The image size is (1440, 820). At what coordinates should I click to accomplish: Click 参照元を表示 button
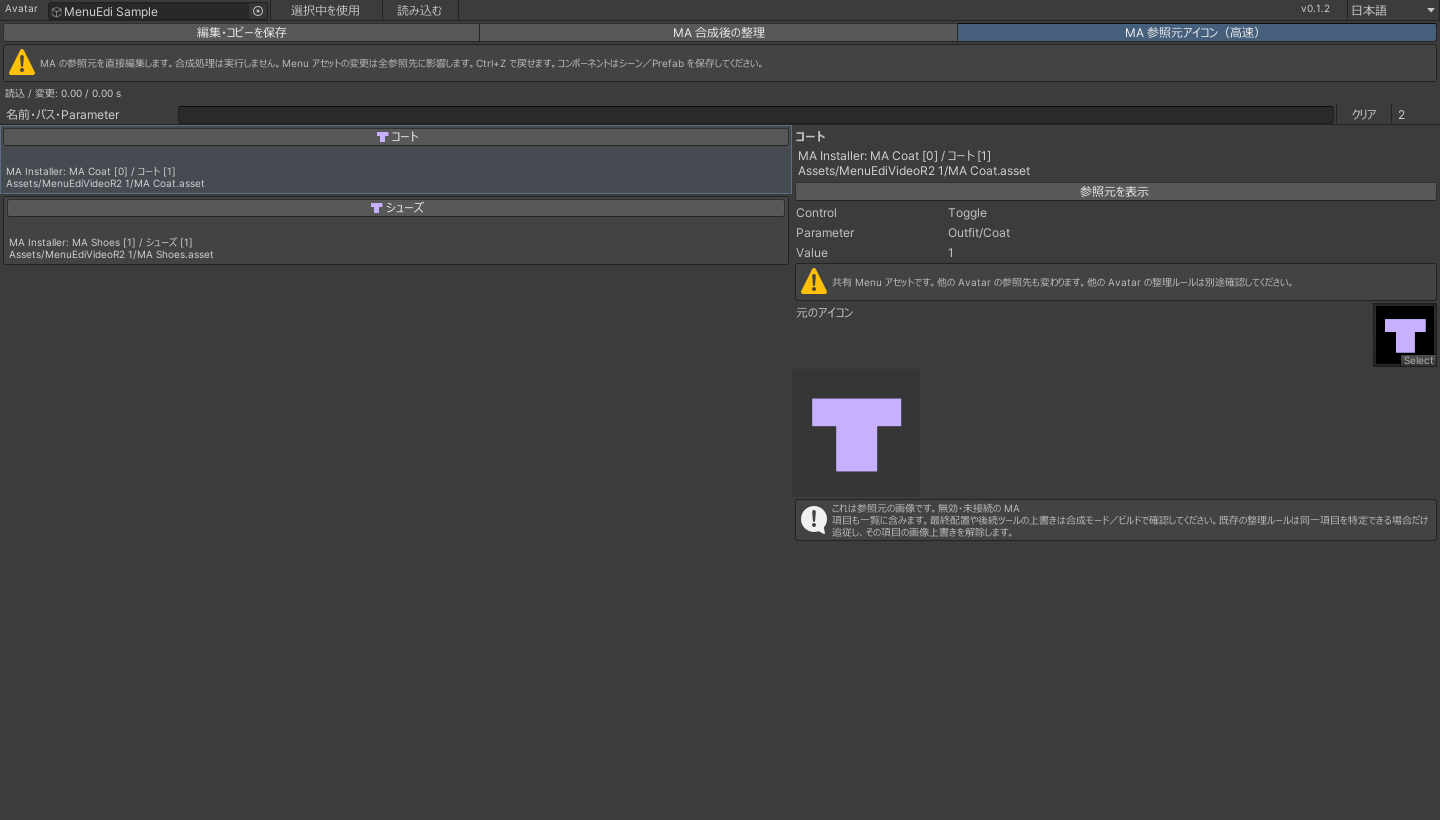coord(1115,191)
